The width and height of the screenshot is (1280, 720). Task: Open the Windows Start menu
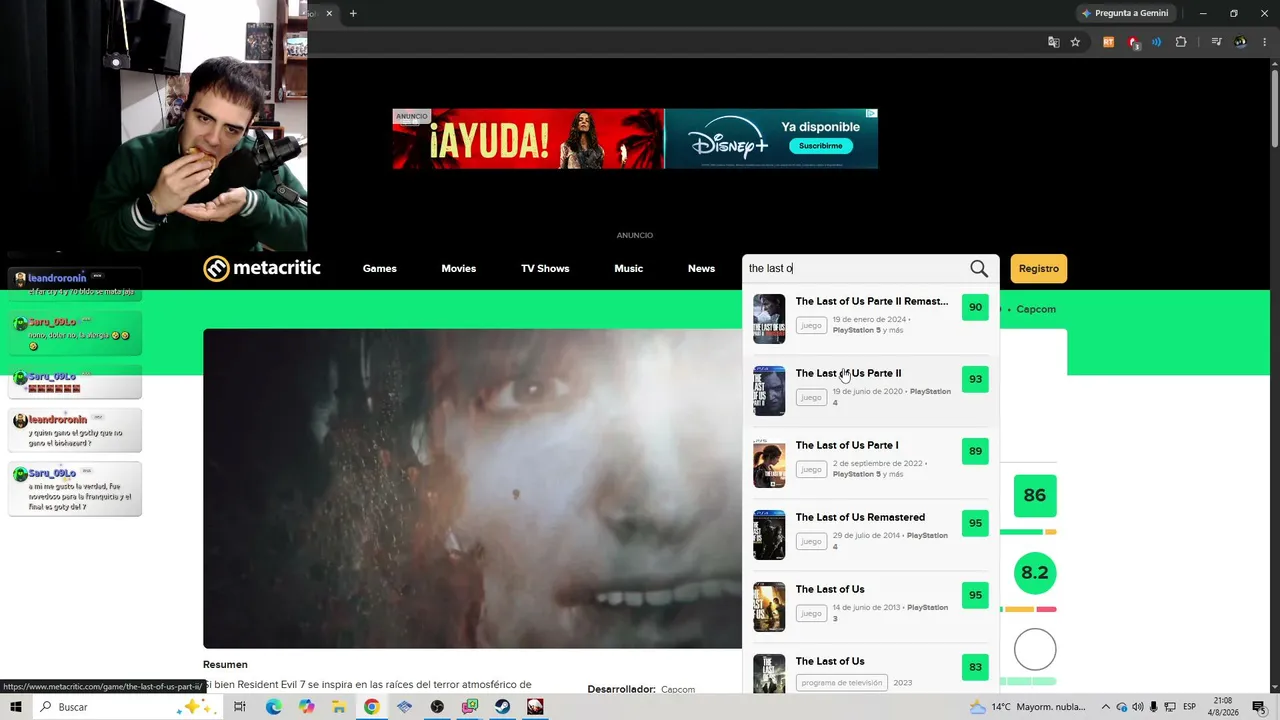(16, 707)
